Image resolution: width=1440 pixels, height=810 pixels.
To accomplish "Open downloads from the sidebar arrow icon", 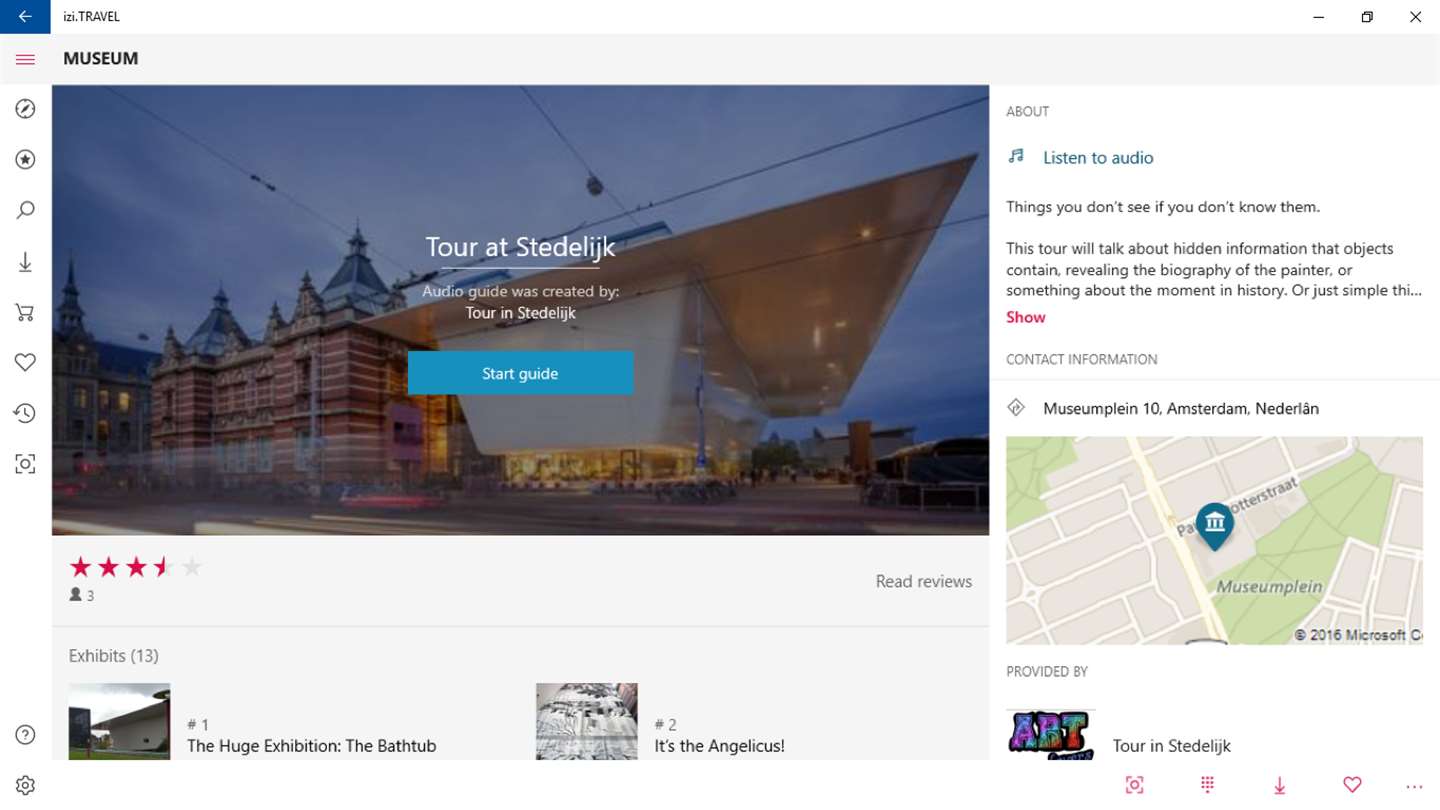I will tap(25, 262).
